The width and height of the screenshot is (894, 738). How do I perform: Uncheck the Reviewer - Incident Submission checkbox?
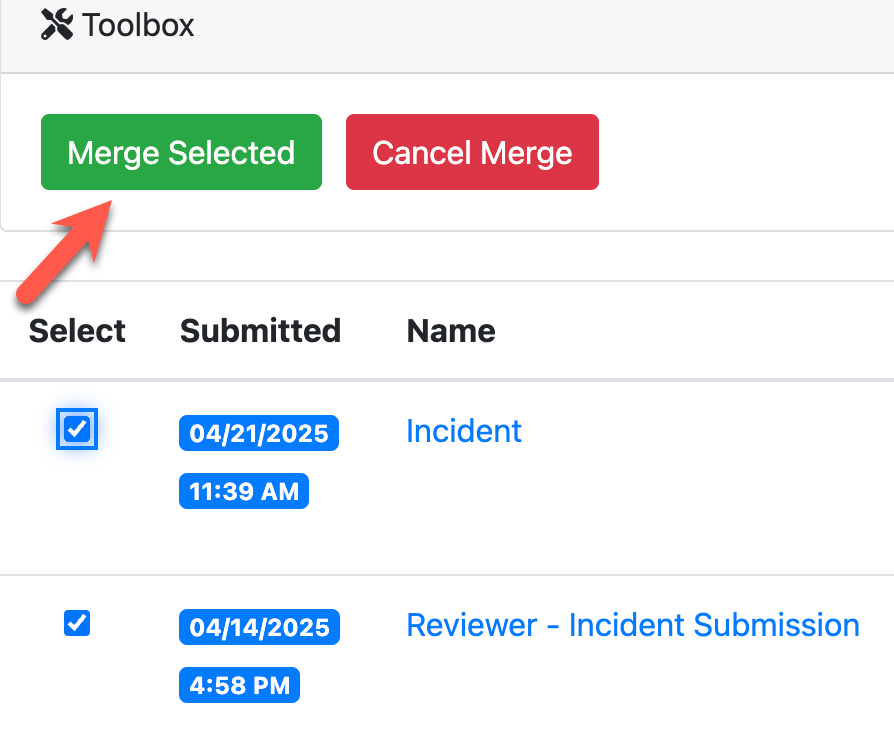(x=77, y=624)
